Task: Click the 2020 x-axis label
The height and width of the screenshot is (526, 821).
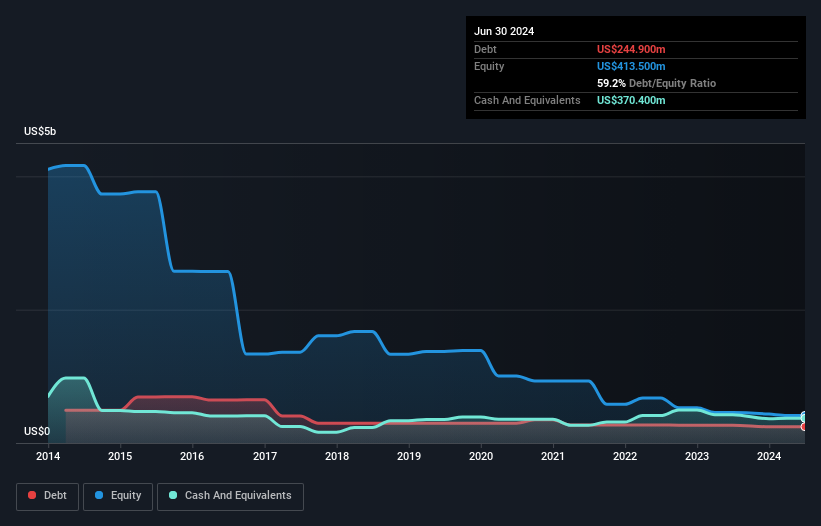Action: coord(481,456)
